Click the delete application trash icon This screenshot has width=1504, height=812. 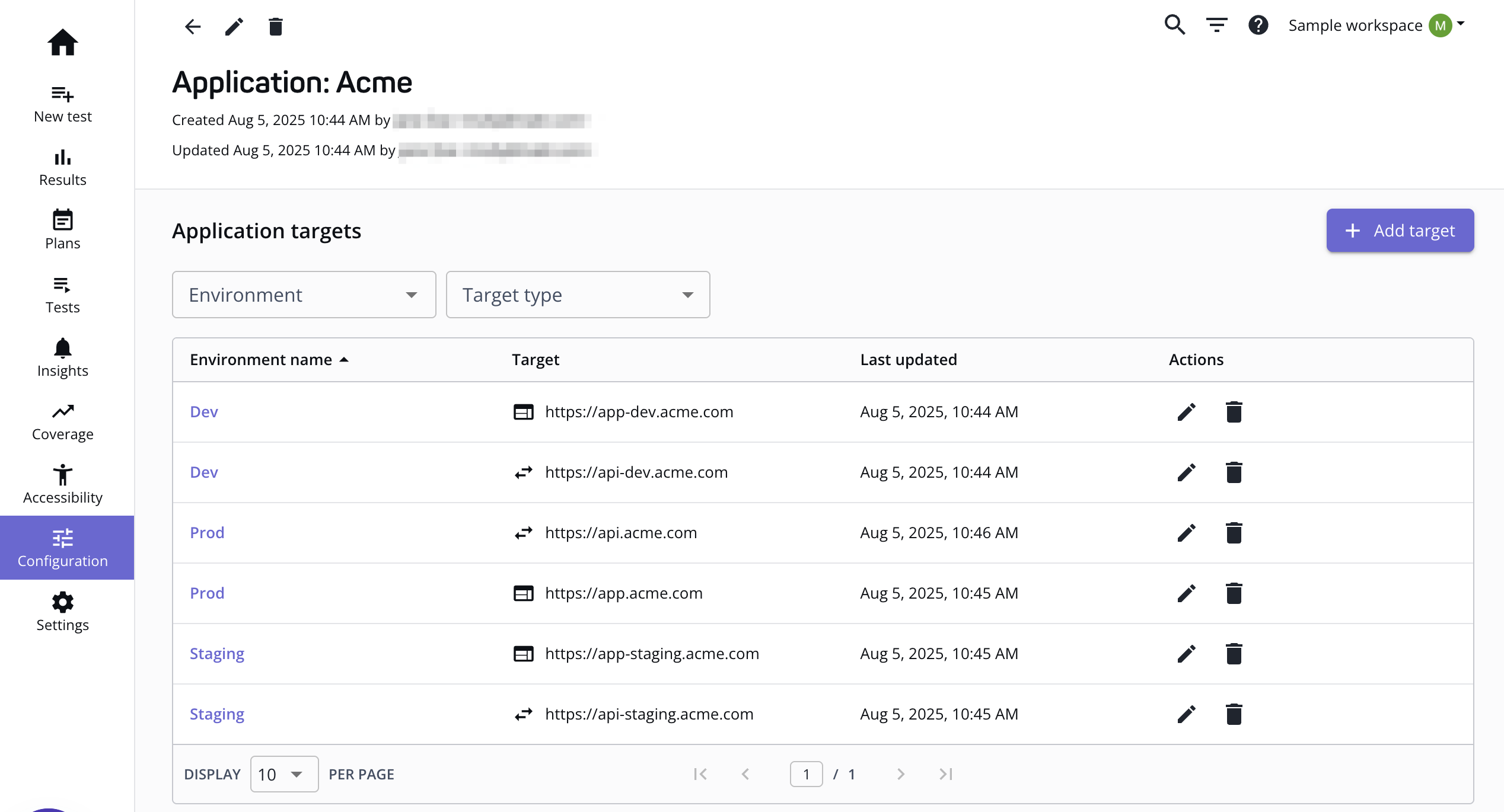tap(275, 27)
